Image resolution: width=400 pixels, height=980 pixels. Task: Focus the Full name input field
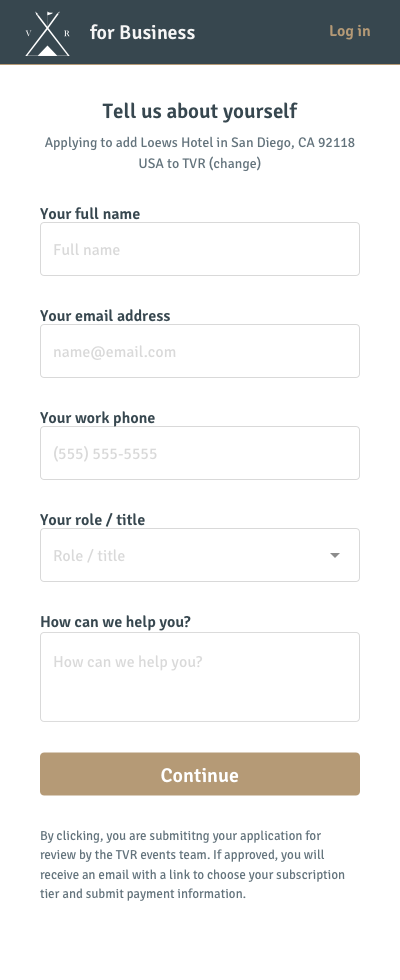[x=200, y=249]
